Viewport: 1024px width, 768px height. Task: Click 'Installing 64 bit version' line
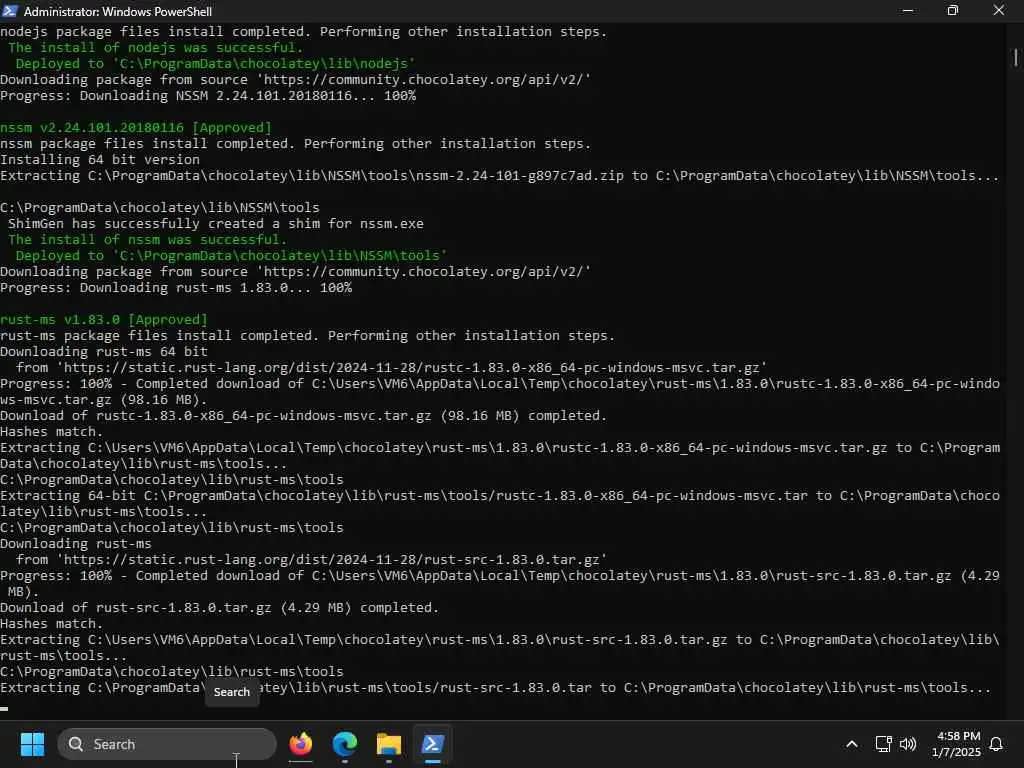click(x=100, y=159)
